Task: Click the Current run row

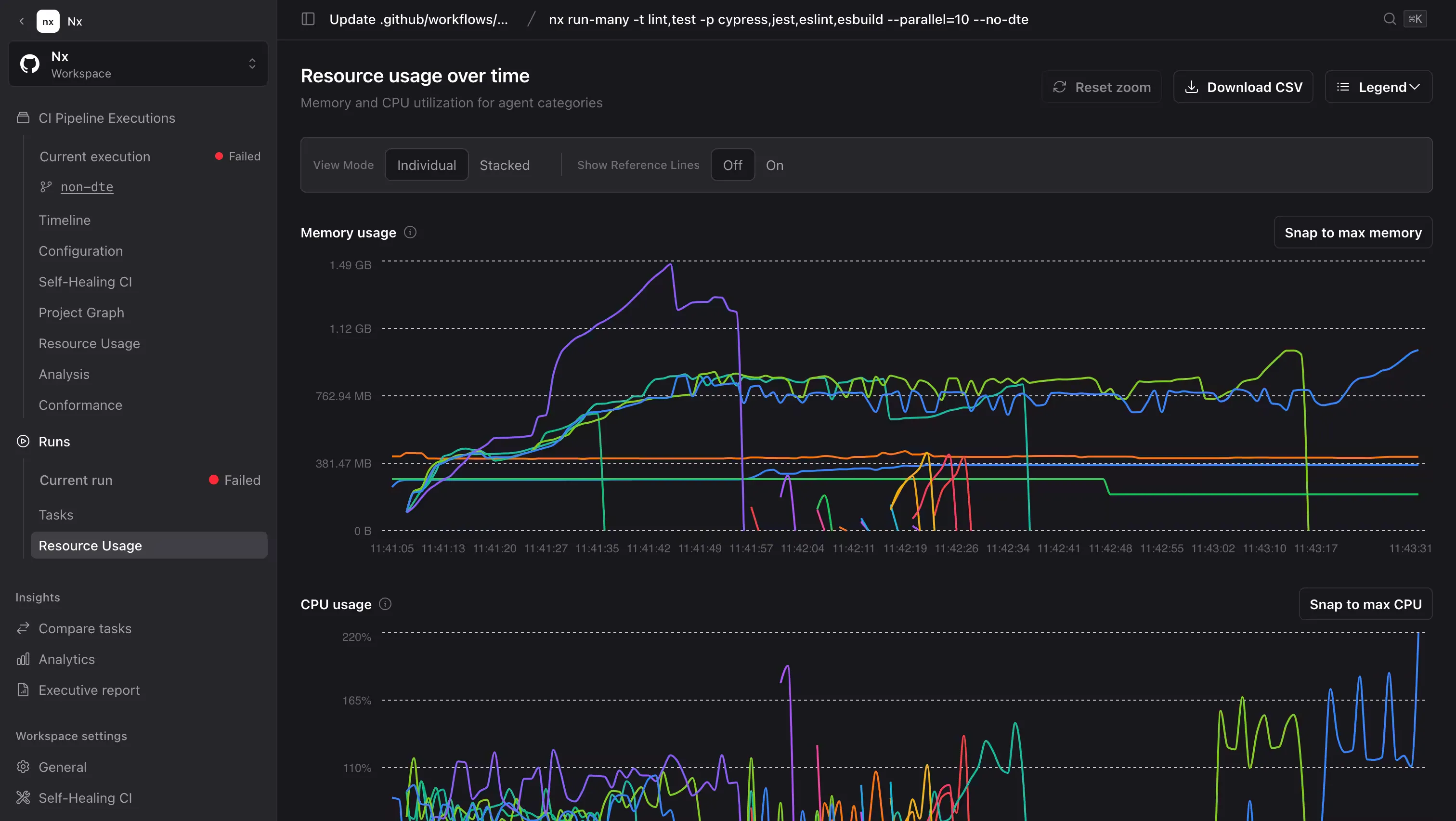Action: click(150, 480)
